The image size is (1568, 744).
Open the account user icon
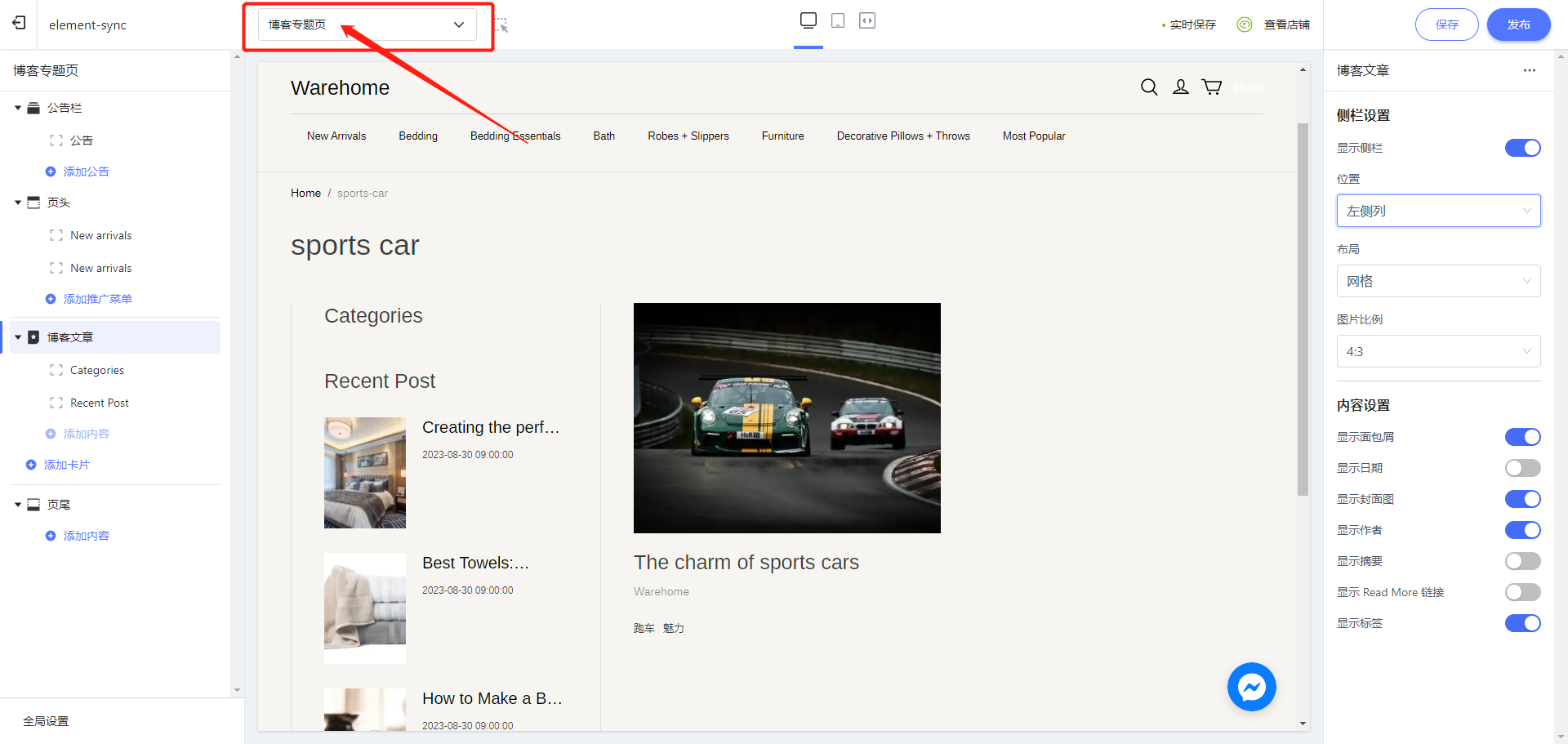click(1181, 87)
